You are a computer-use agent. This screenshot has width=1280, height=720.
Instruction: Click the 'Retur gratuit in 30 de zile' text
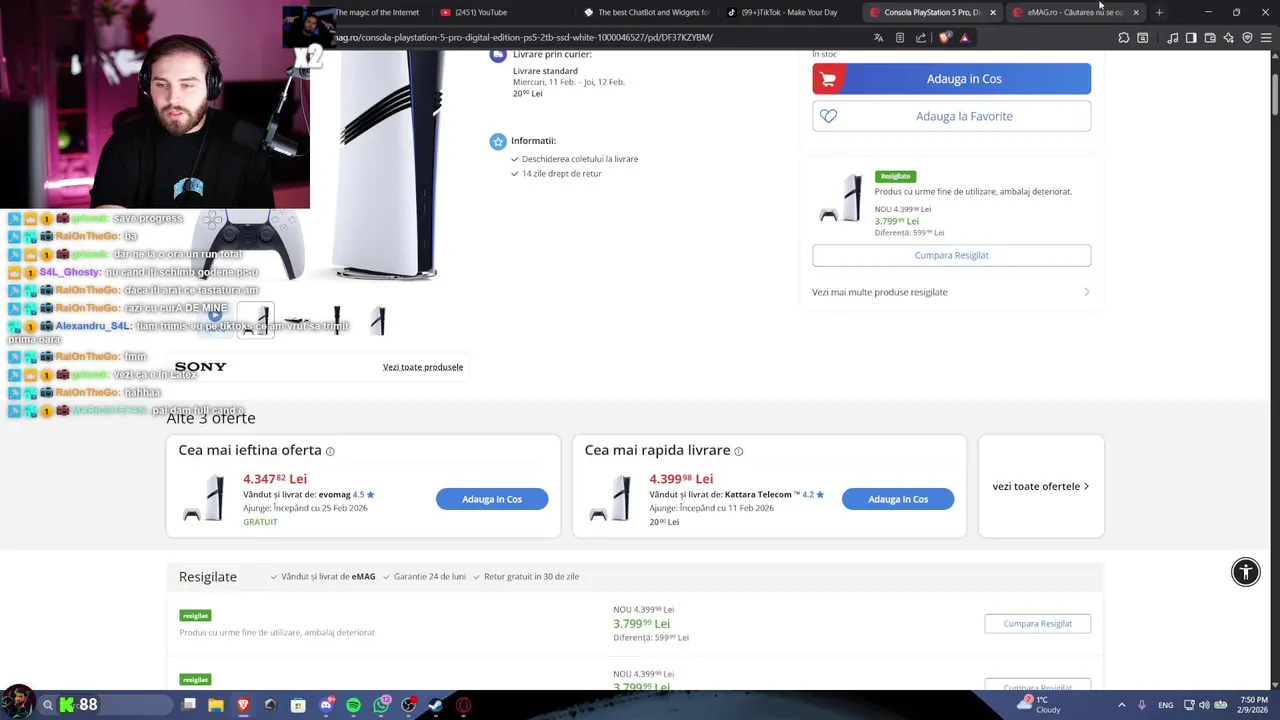(x=531, y=577)
